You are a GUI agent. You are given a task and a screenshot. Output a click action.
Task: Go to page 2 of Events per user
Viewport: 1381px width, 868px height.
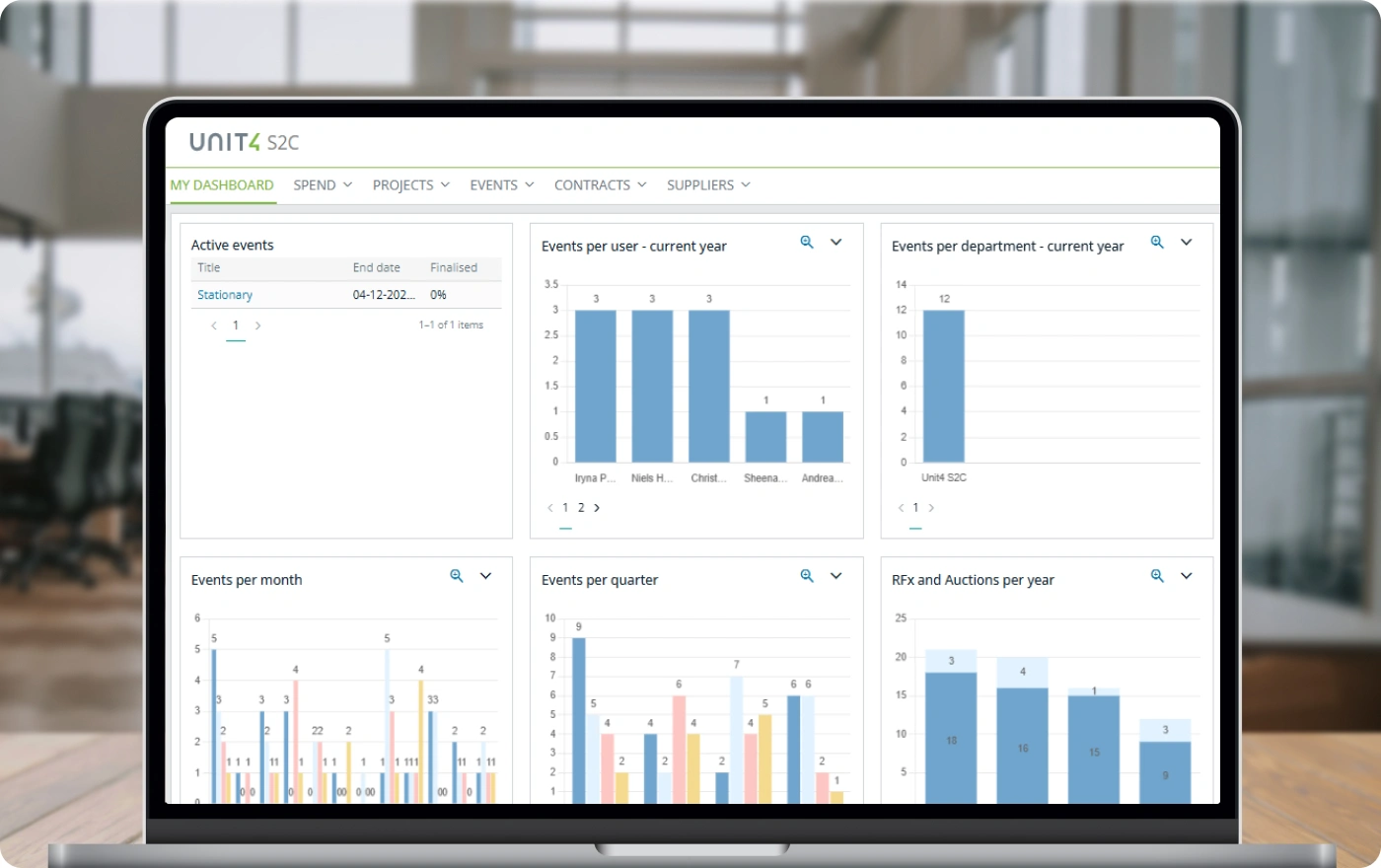coord(581,508)
